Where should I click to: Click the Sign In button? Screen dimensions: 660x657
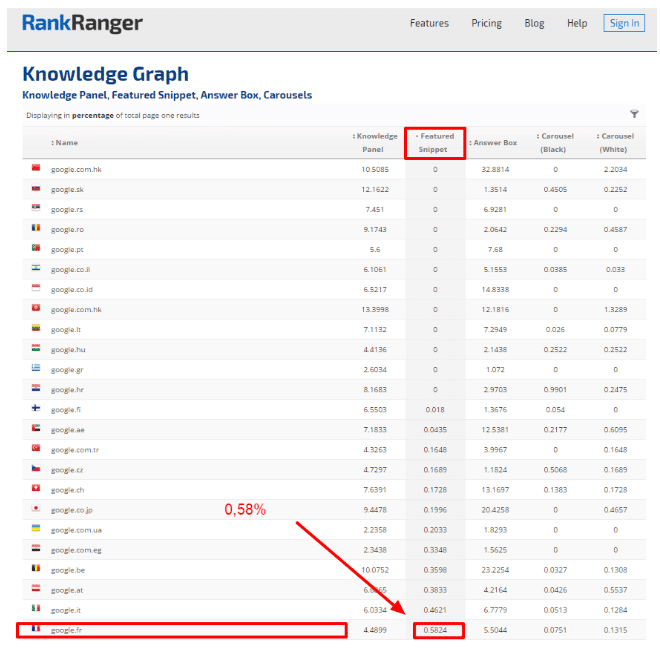(624, 23)
